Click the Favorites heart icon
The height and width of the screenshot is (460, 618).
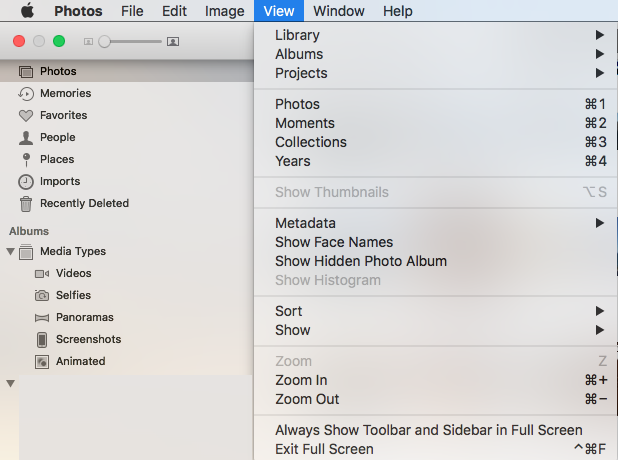point(26,115)
